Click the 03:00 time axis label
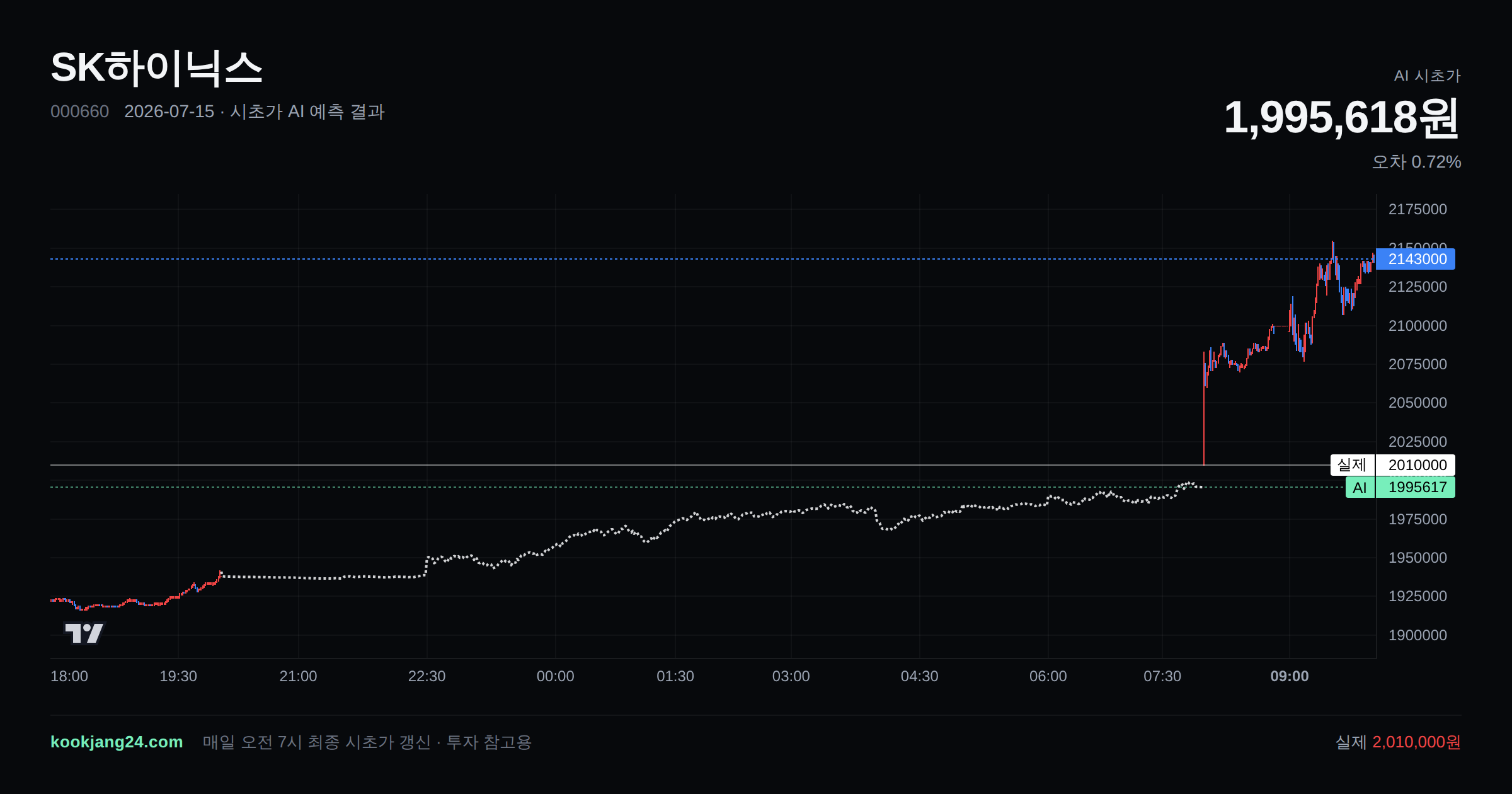This screenshot has width=1512, height=794. click(x=791, y=676)
